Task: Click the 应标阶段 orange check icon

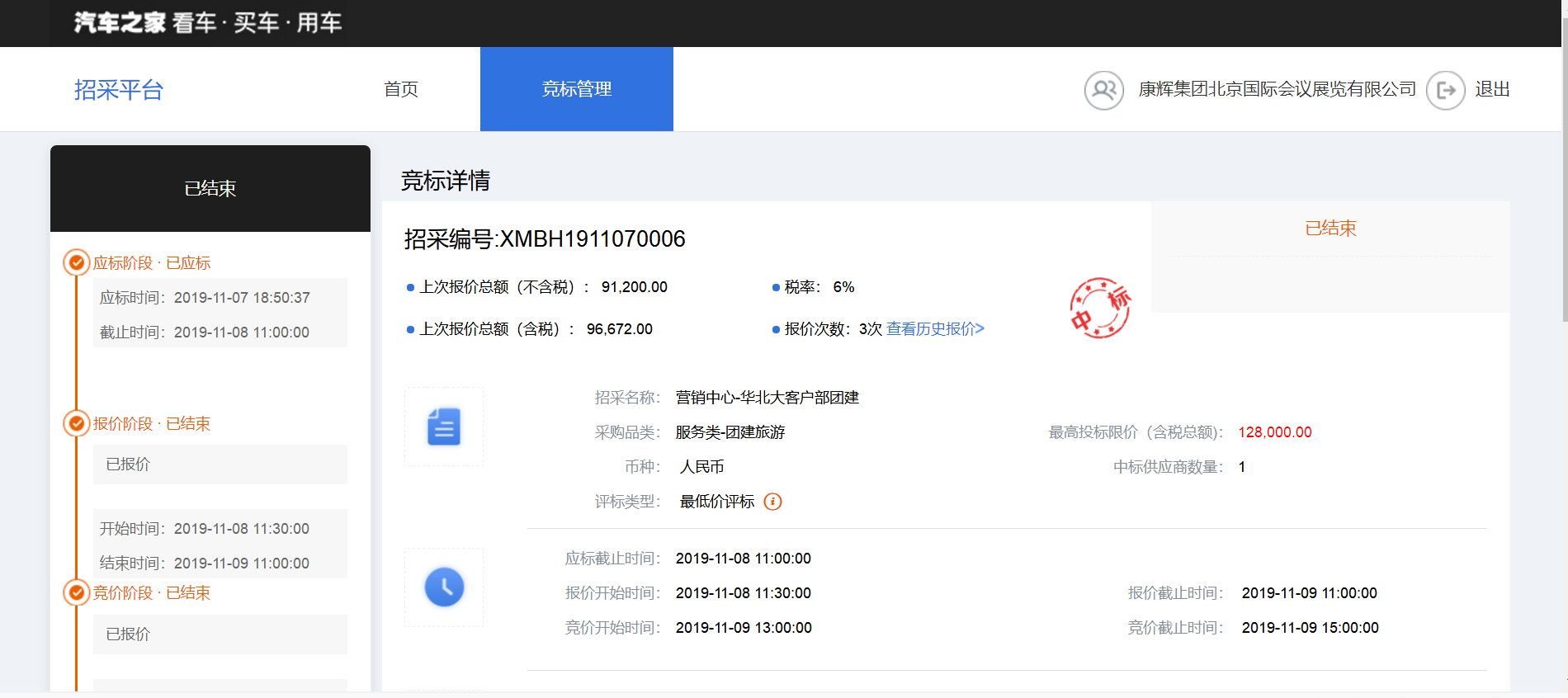Action: tap(77, 263)
